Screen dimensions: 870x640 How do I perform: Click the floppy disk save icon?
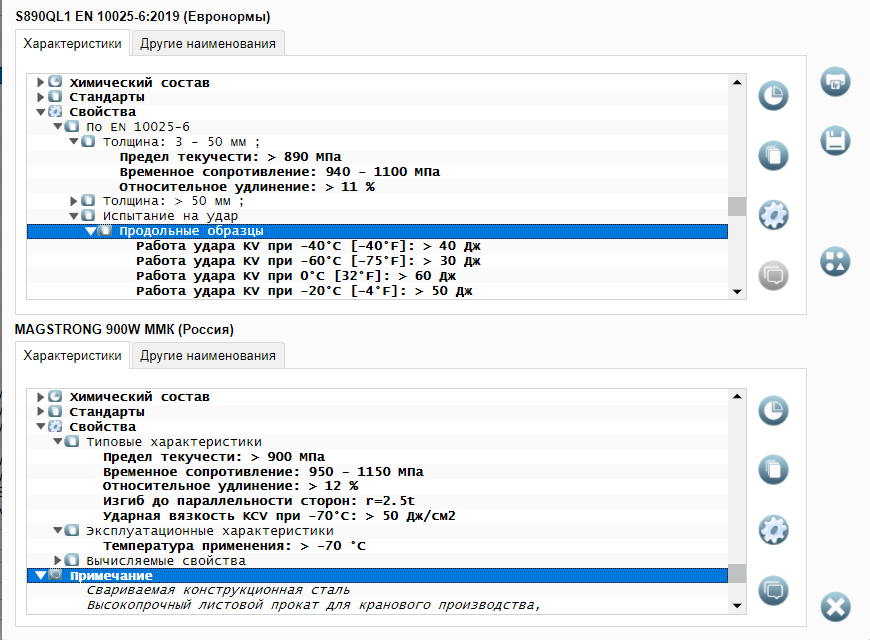click(835, 140)
